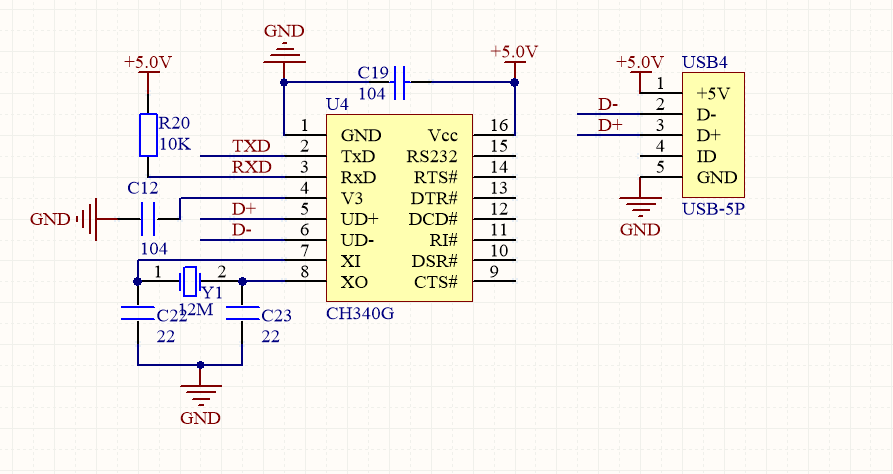Select the C12 capacitor symbol
Screen dimensions: 893x474
pos(148,219)
